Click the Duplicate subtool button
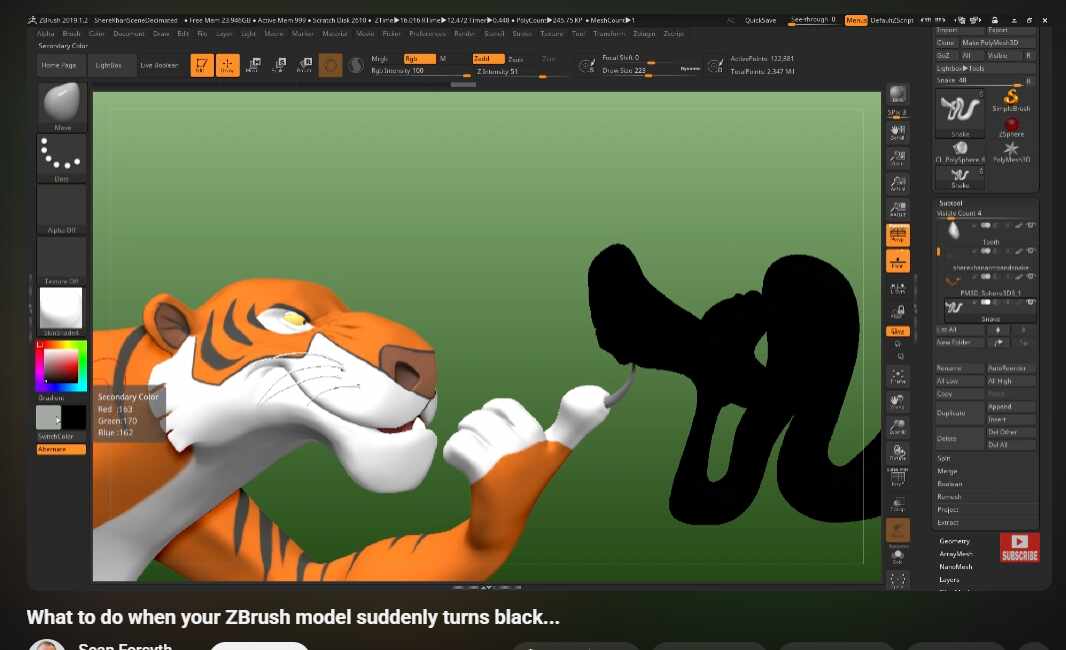 (x=959, y=413)
